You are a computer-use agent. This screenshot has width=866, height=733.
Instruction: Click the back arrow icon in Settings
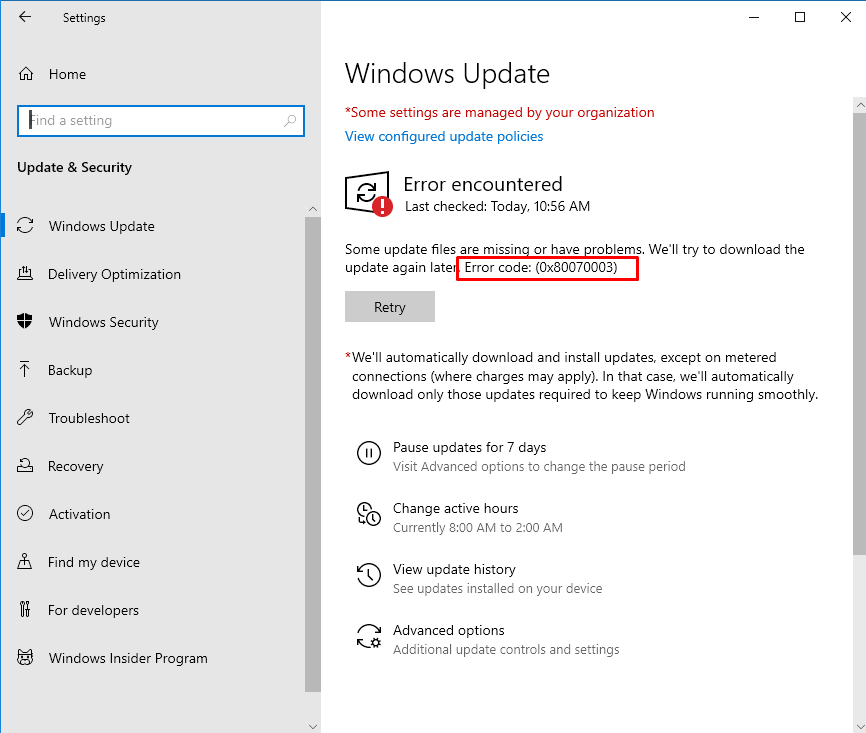click(25, 17)
